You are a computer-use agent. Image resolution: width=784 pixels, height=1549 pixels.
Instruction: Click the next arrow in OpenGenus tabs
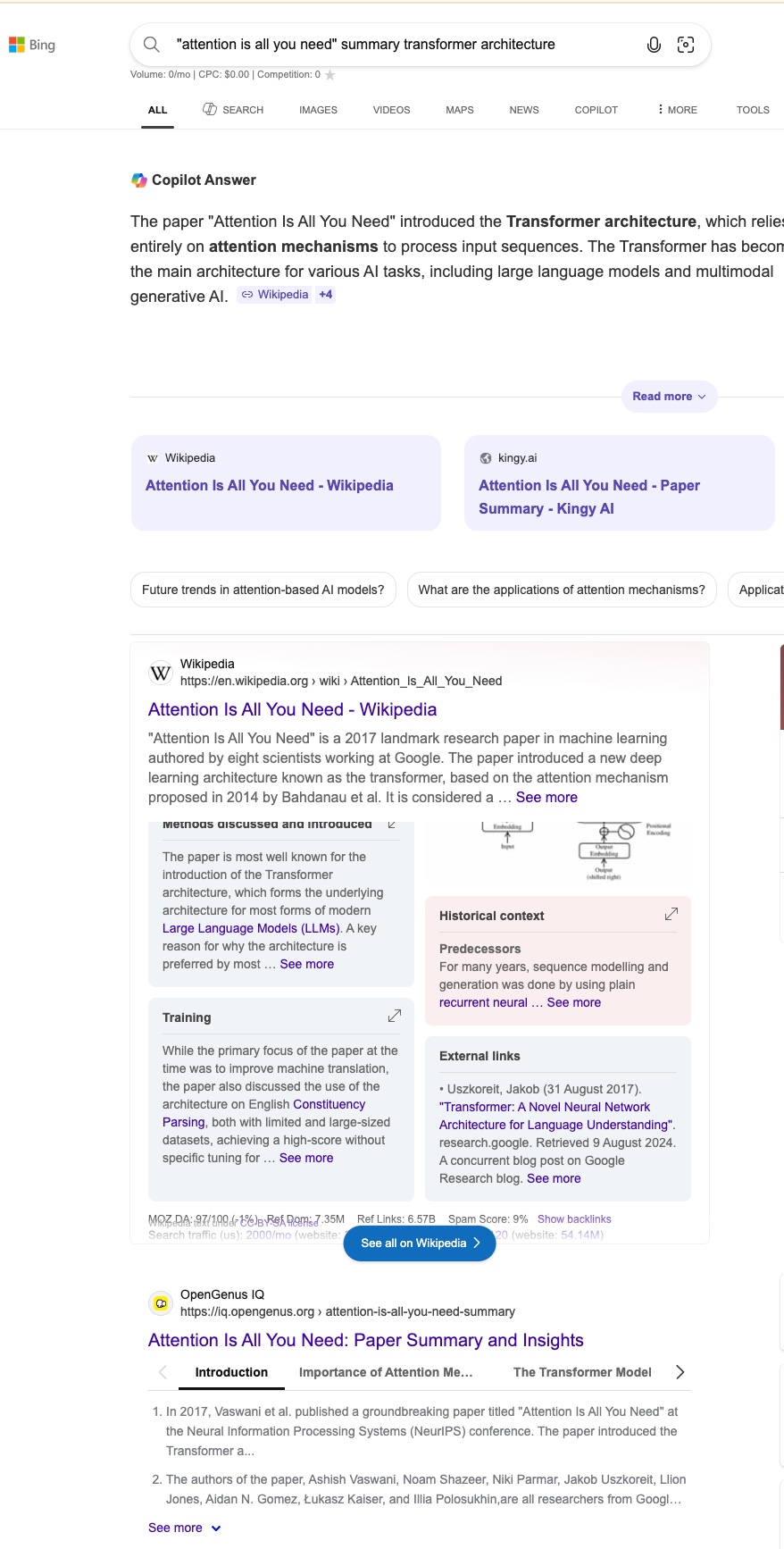pyautogui.click(x=680, y=1372)
